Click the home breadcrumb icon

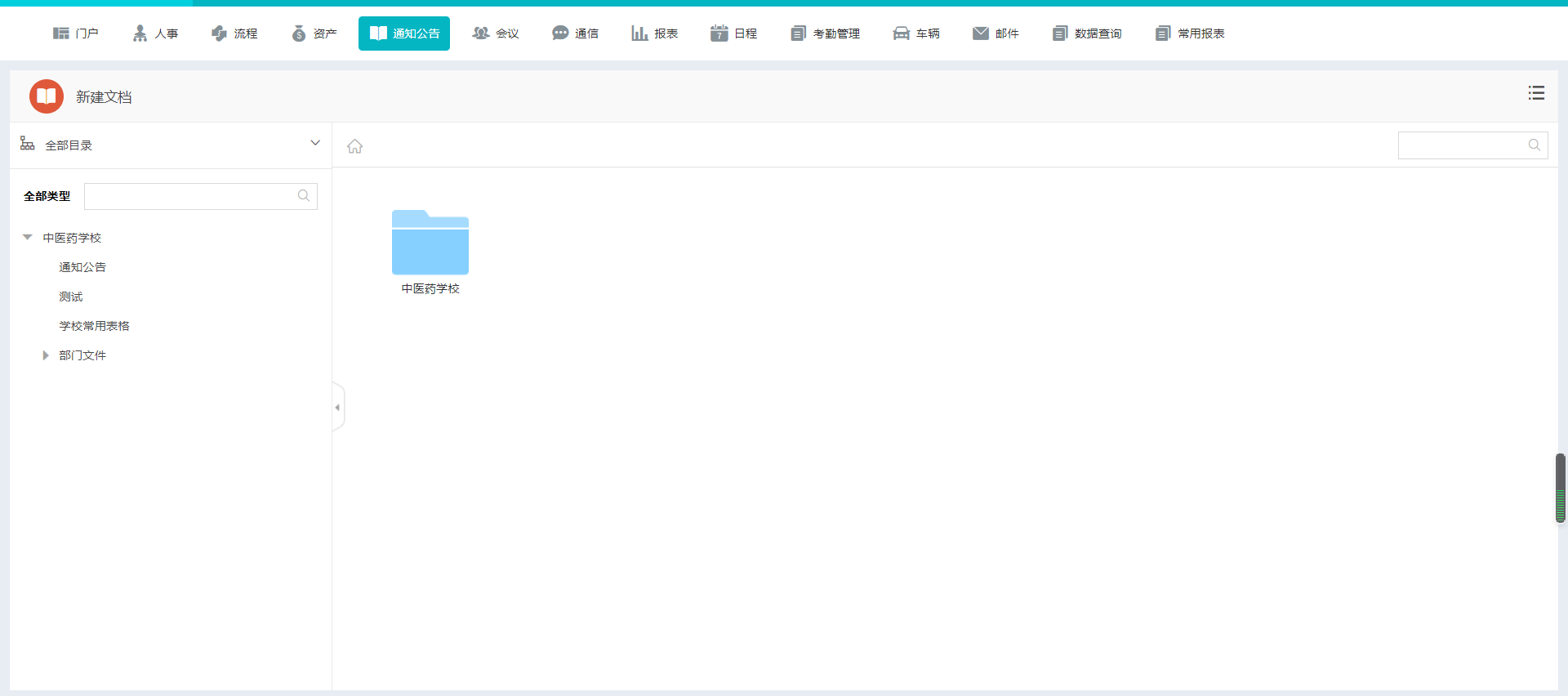click(x=354, y=146)
